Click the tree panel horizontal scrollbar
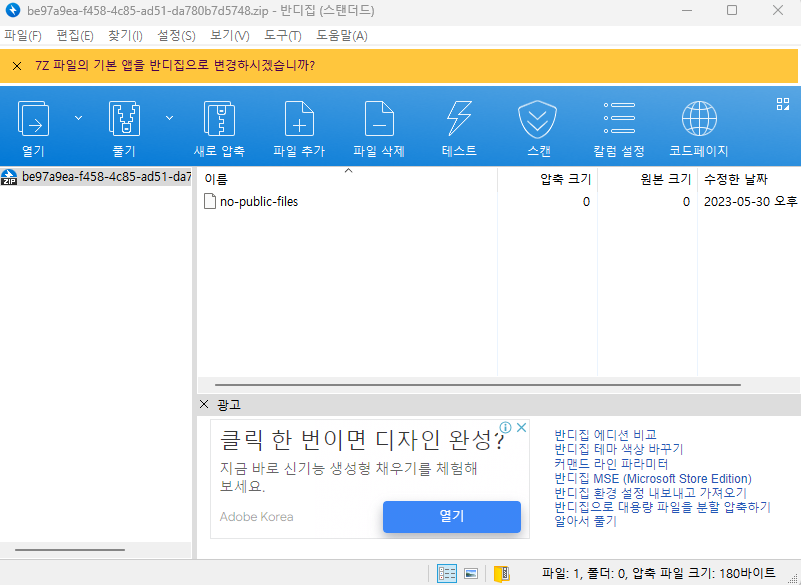Viewport: 801px width, 585px height. tap(70, 550)
